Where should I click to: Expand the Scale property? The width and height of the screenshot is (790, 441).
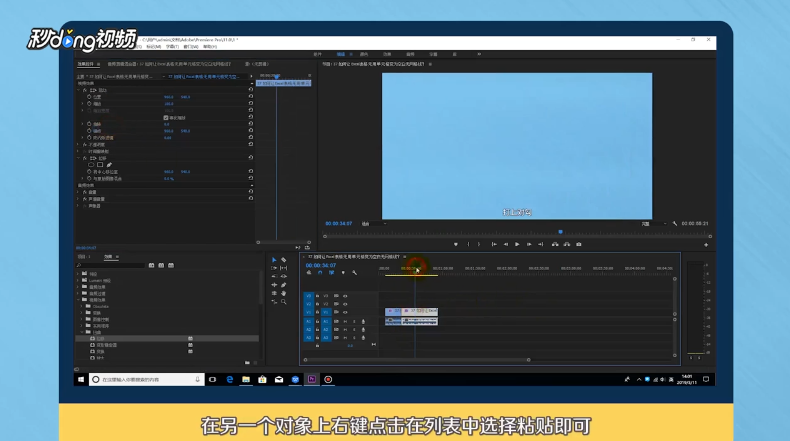click(x=83, y=104)
